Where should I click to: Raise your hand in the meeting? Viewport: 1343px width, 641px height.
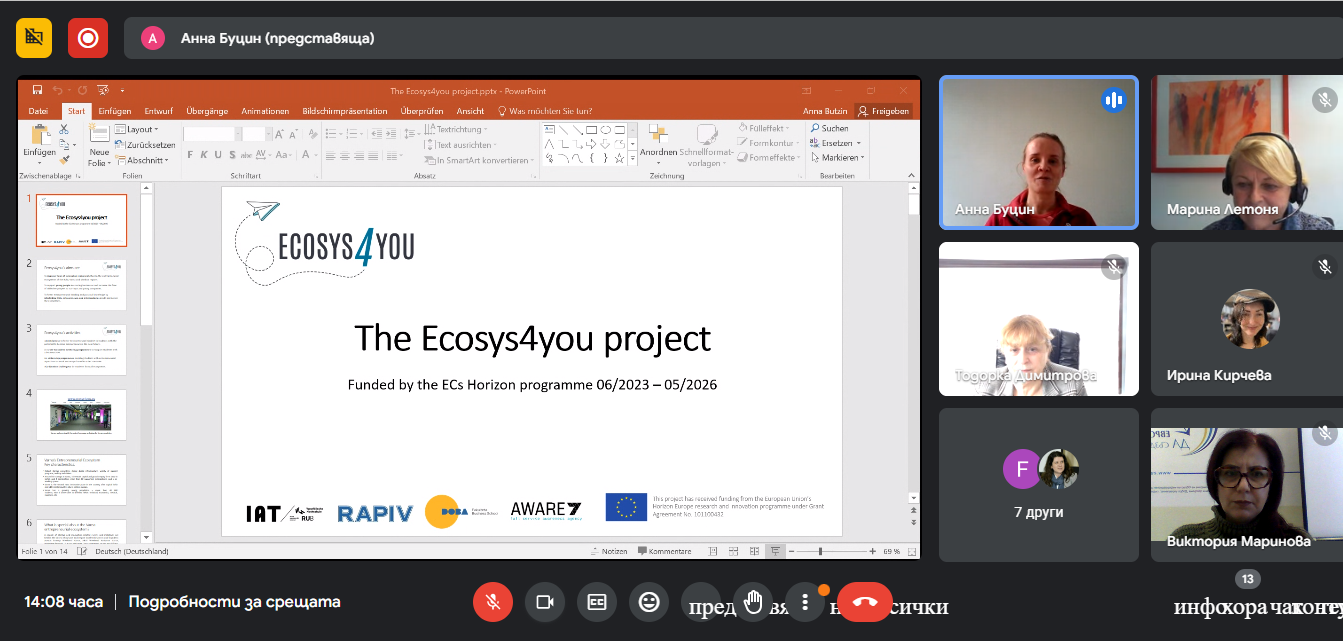(x=753, y=602)
